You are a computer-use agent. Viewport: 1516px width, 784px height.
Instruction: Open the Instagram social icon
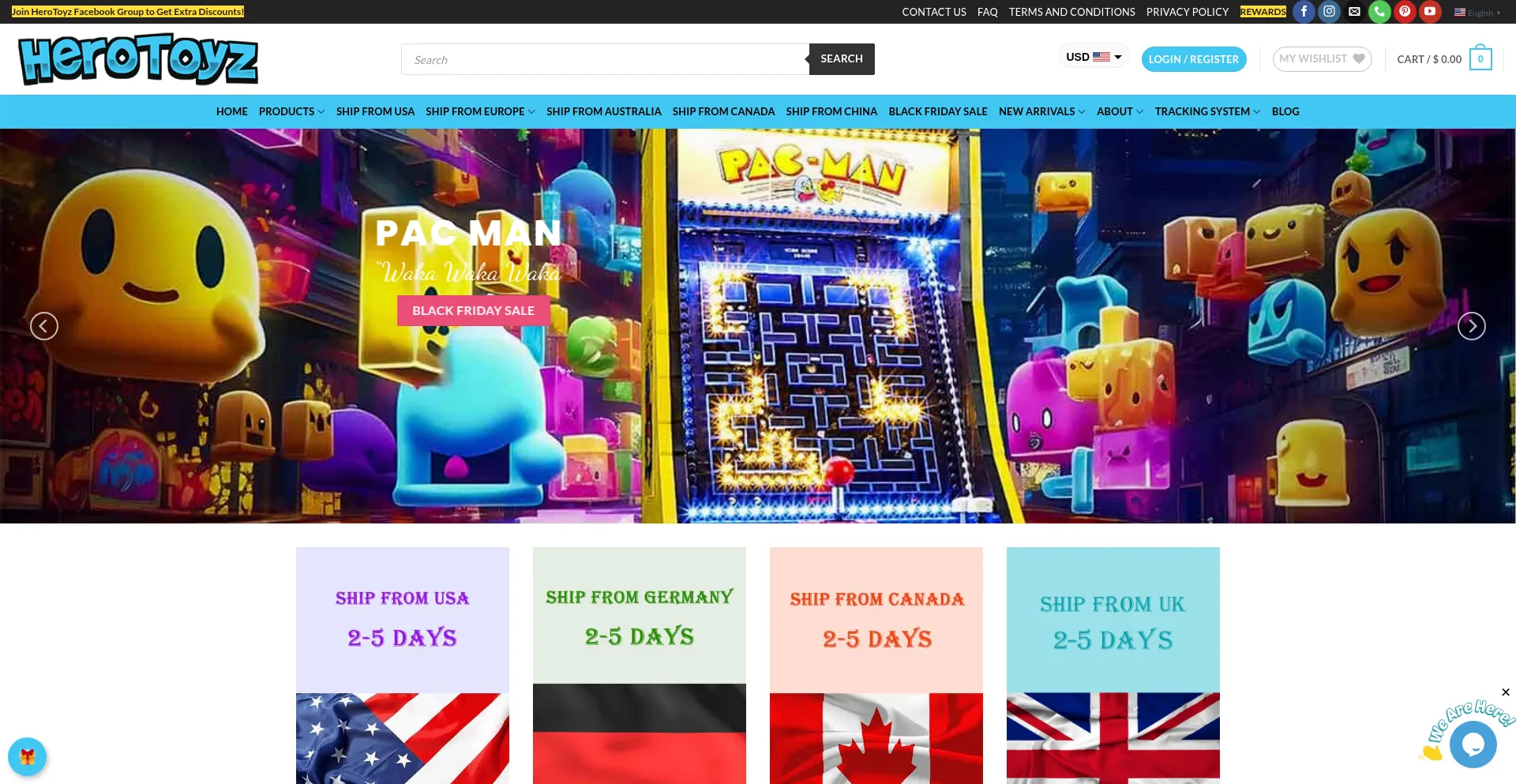pyautogui.click(x=1329, y=12)
